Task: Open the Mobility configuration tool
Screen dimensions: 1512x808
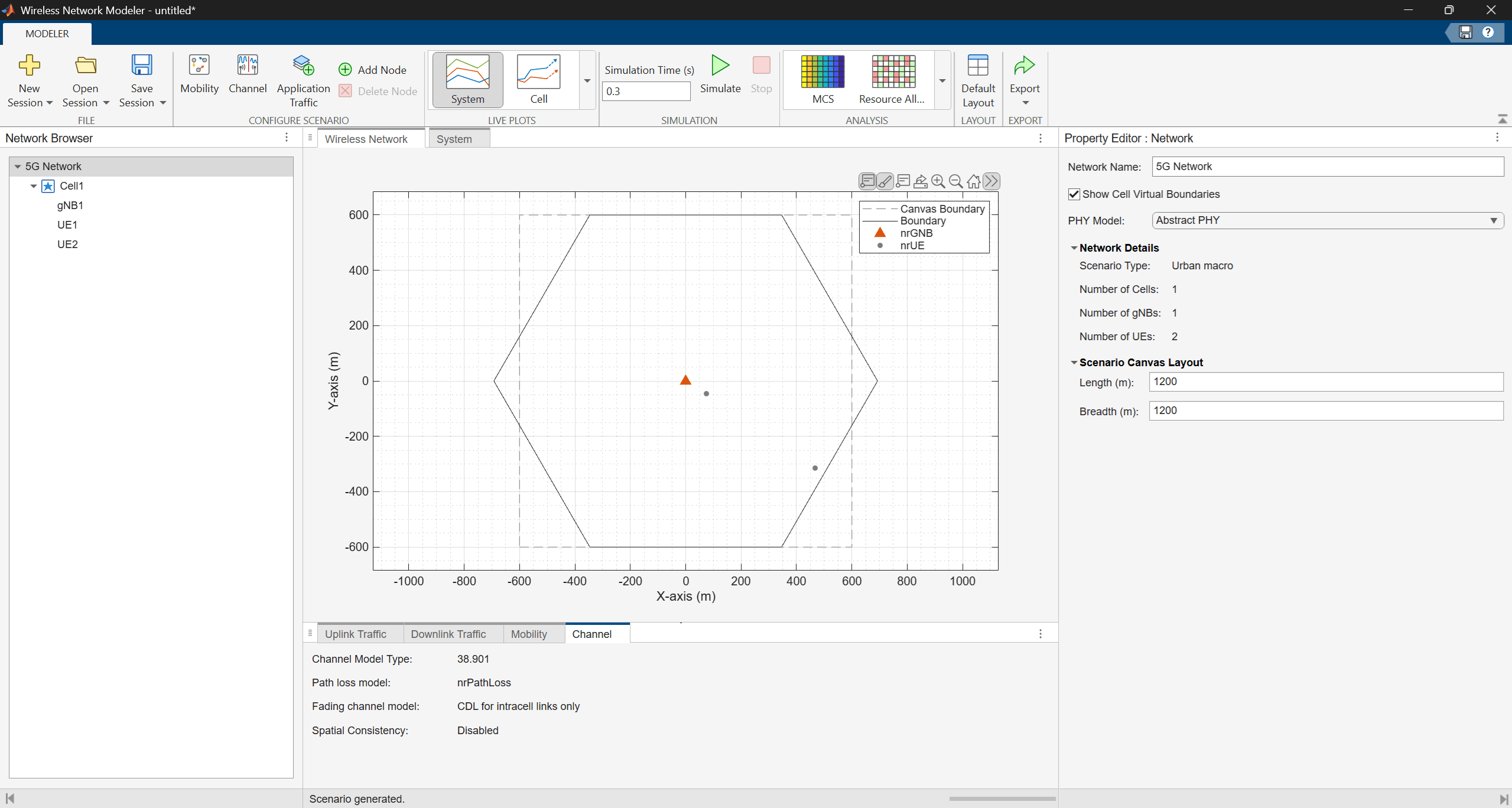Action: (x=199, y=75)
